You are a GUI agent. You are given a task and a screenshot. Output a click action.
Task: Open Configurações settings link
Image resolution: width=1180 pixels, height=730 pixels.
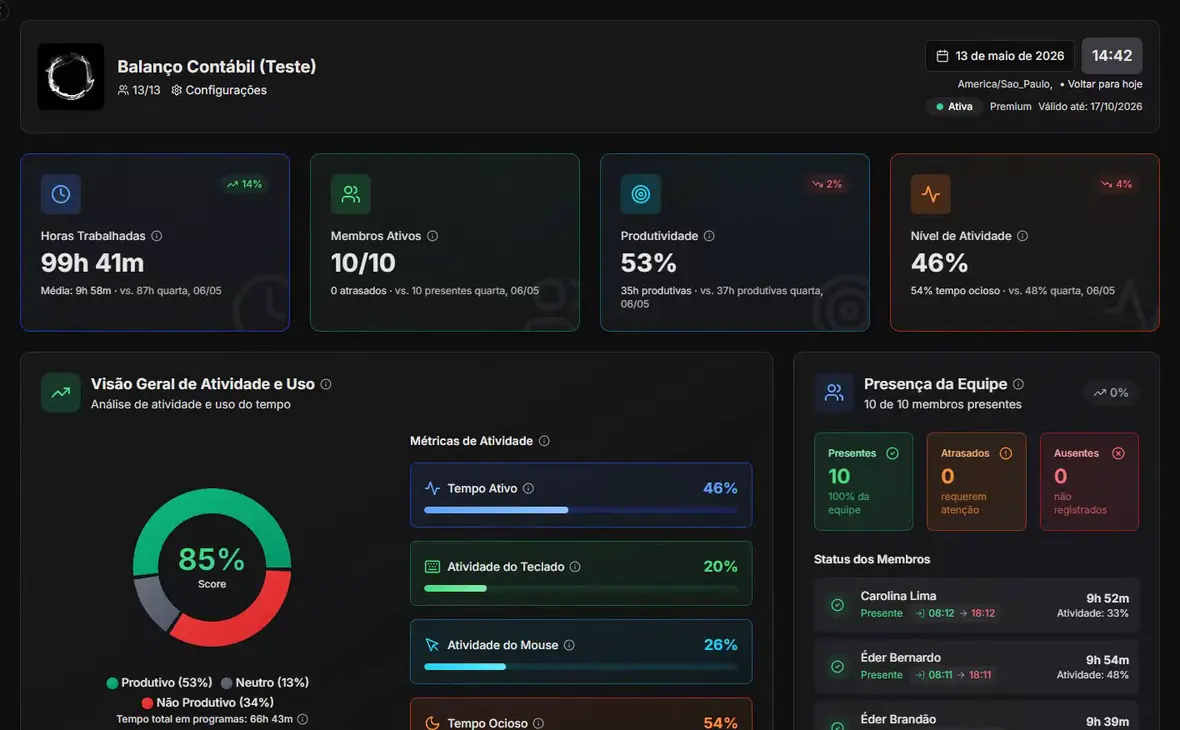coord(218,90)
